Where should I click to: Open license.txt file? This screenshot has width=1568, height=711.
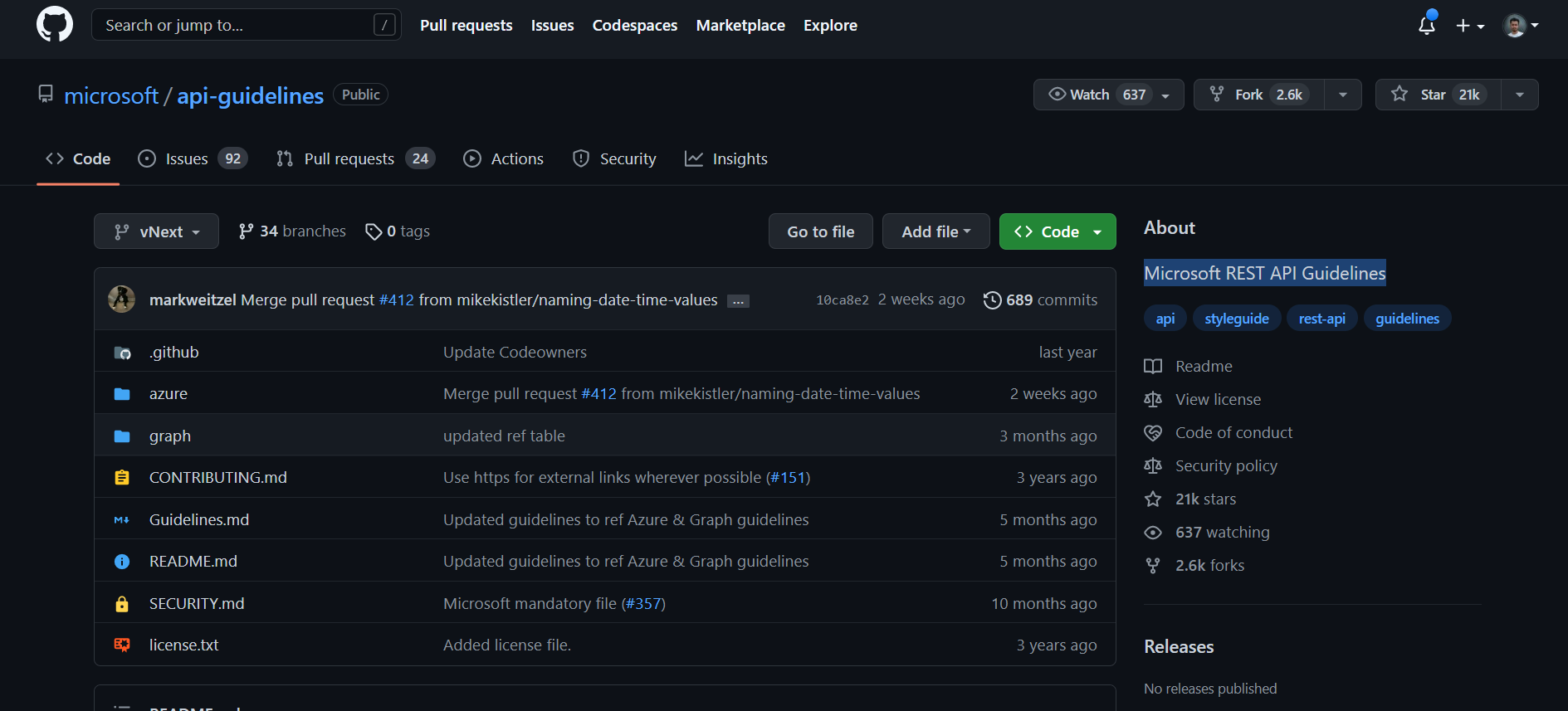(184, 645)
